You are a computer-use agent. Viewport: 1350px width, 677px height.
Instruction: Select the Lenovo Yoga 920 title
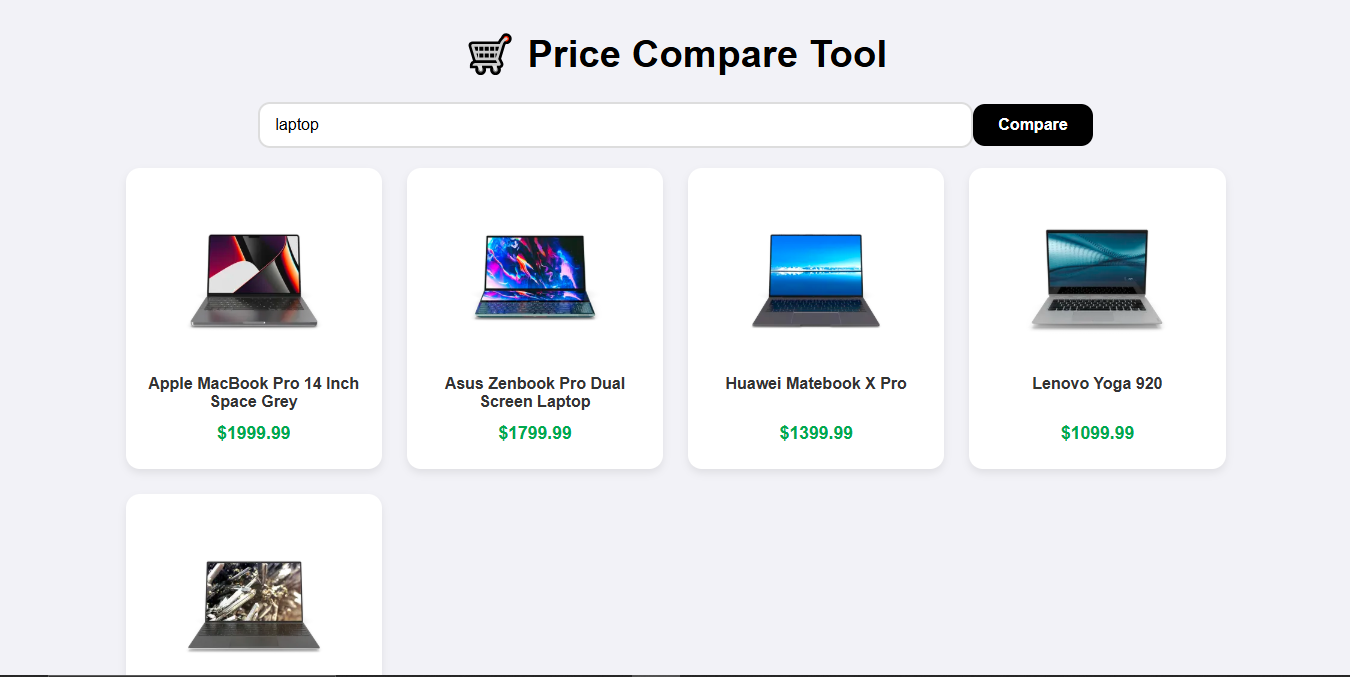[x=1097, y=383]
